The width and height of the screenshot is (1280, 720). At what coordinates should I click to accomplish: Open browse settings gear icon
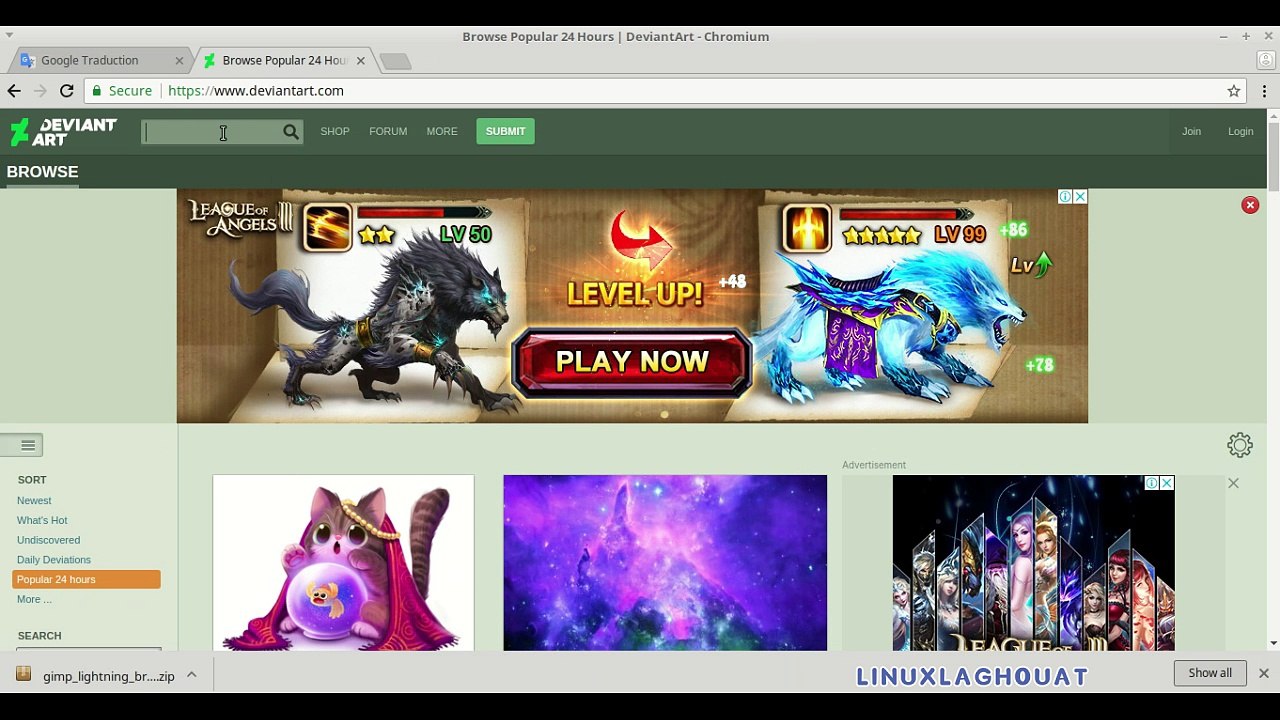1240,445
